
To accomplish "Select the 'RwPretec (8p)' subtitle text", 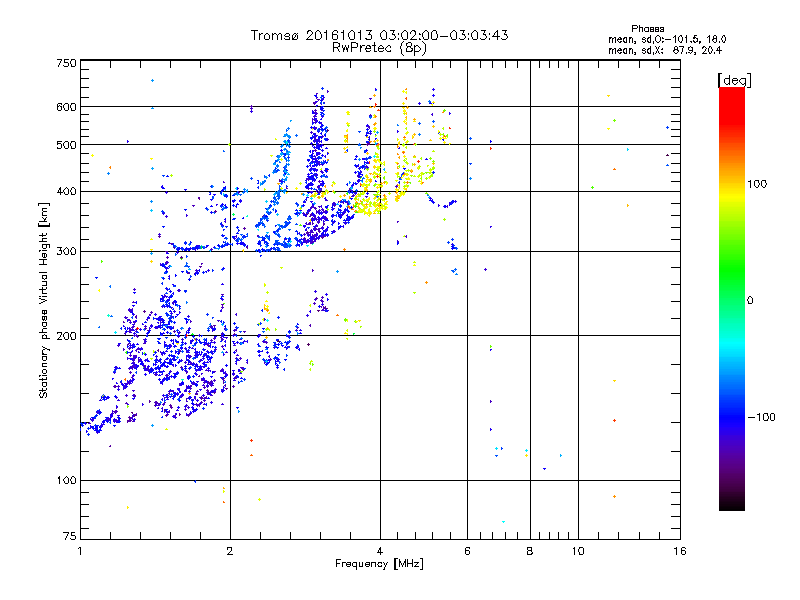I will [379, 48].
